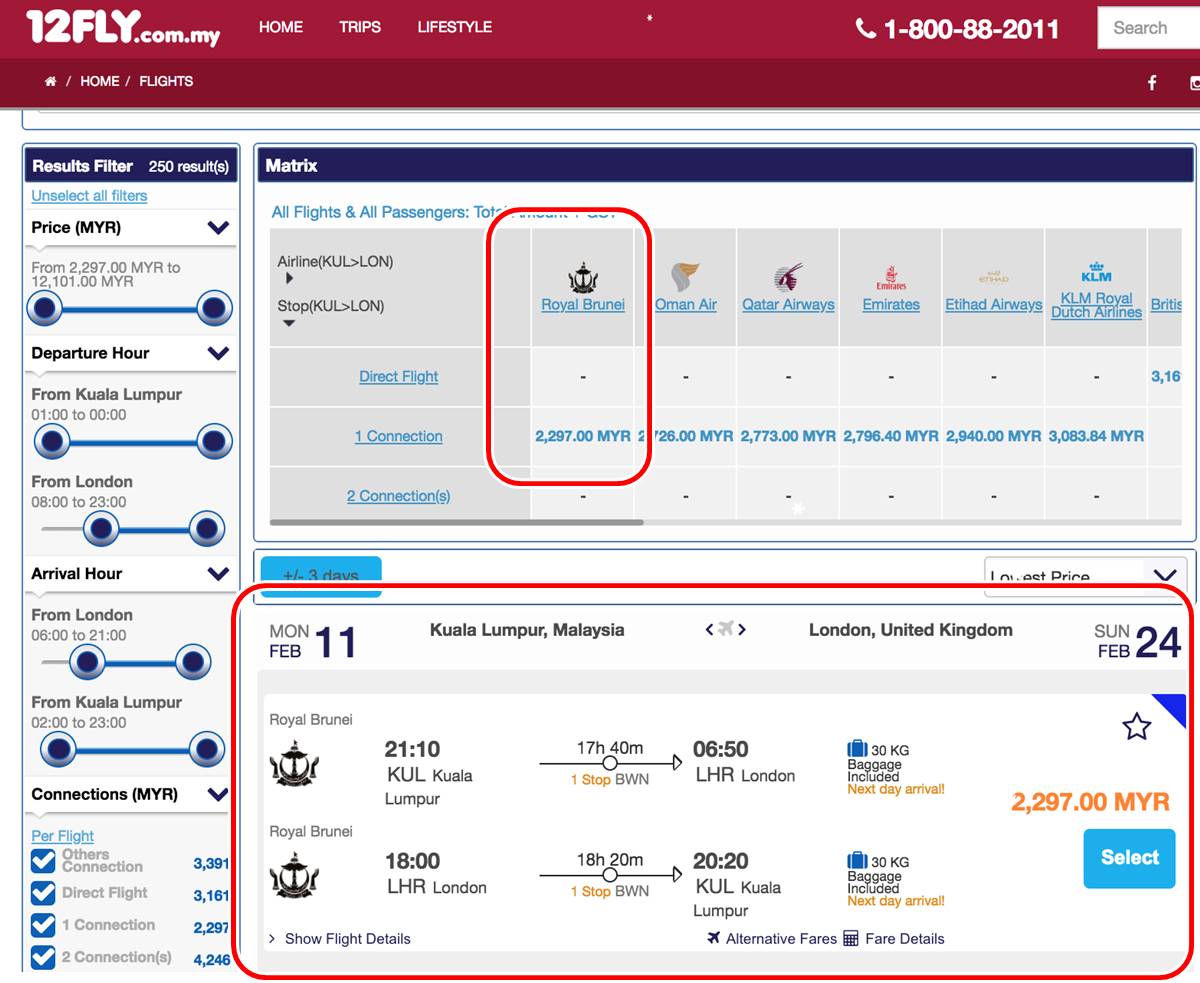Click the plane direction icon between the cities
This screenshot has width=1200, height=983.
(726, 629)
